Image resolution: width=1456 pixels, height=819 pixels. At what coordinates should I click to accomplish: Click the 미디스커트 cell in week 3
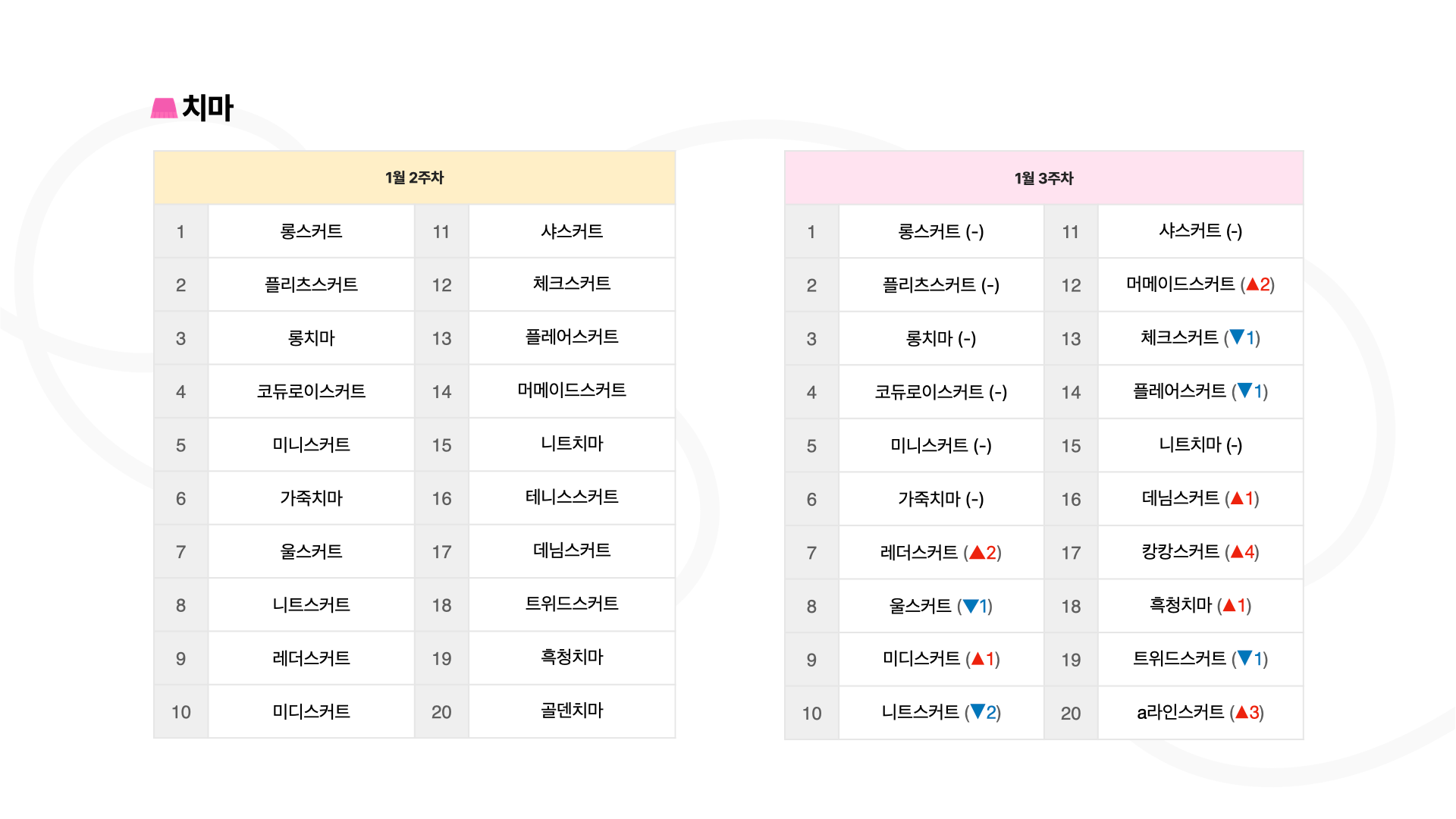click(x=941, y=659)
